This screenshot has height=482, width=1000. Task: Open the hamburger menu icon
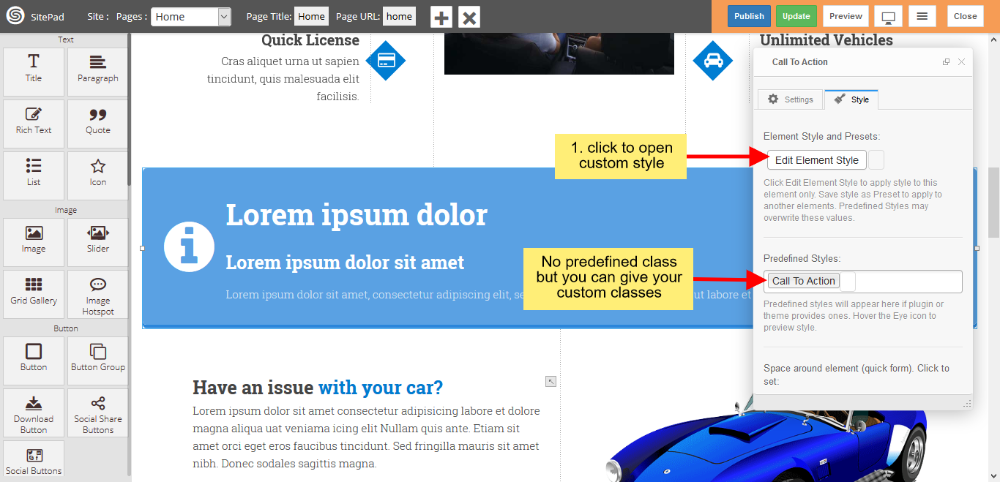click(x=922, y=16)
